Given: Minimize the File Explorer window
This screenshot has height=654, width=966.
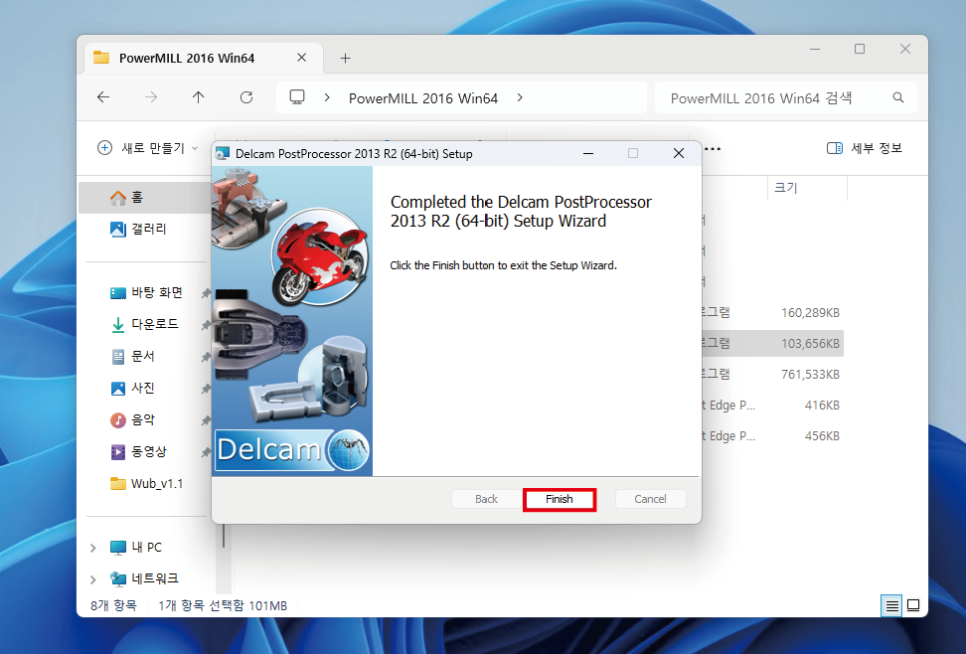Looking at the screenshot, I should tap(815, 49).
